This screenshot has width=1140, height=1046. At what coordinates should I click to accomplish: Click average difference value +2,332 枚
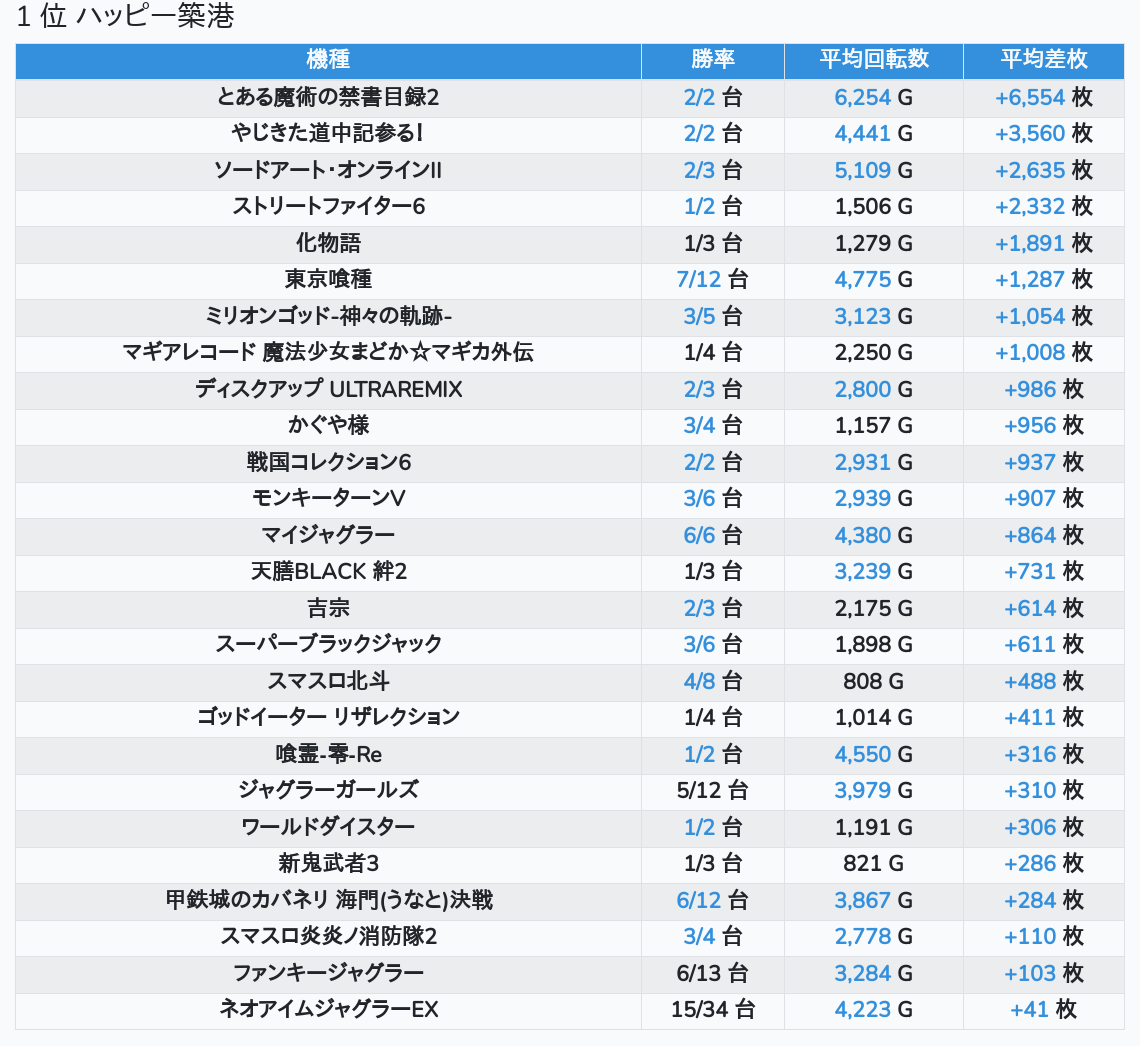click(1043, 206)
